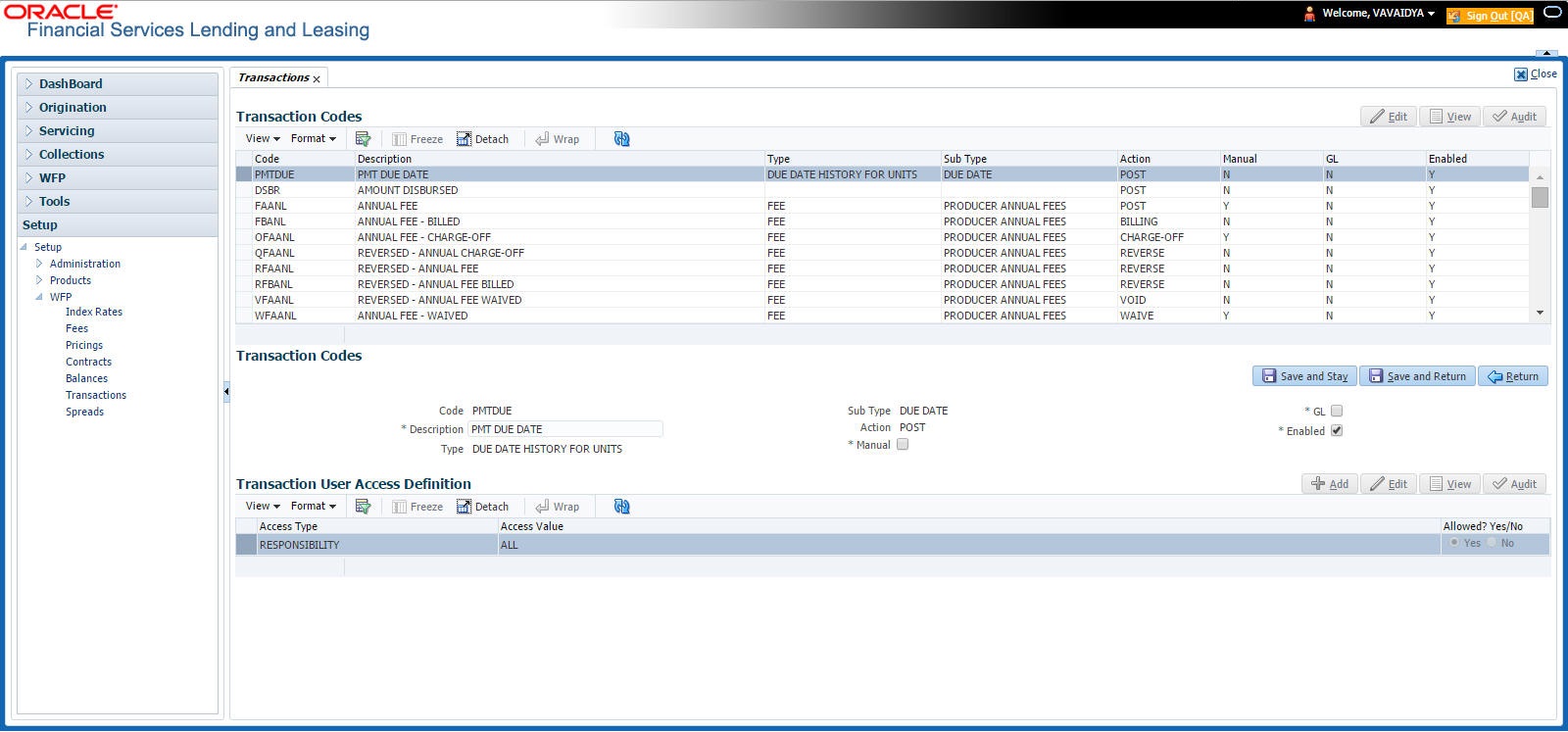Screen dimensions: 1568x732
Task: Select the FAANL row in Transaction Codes
Action: [x=882, y=206]
